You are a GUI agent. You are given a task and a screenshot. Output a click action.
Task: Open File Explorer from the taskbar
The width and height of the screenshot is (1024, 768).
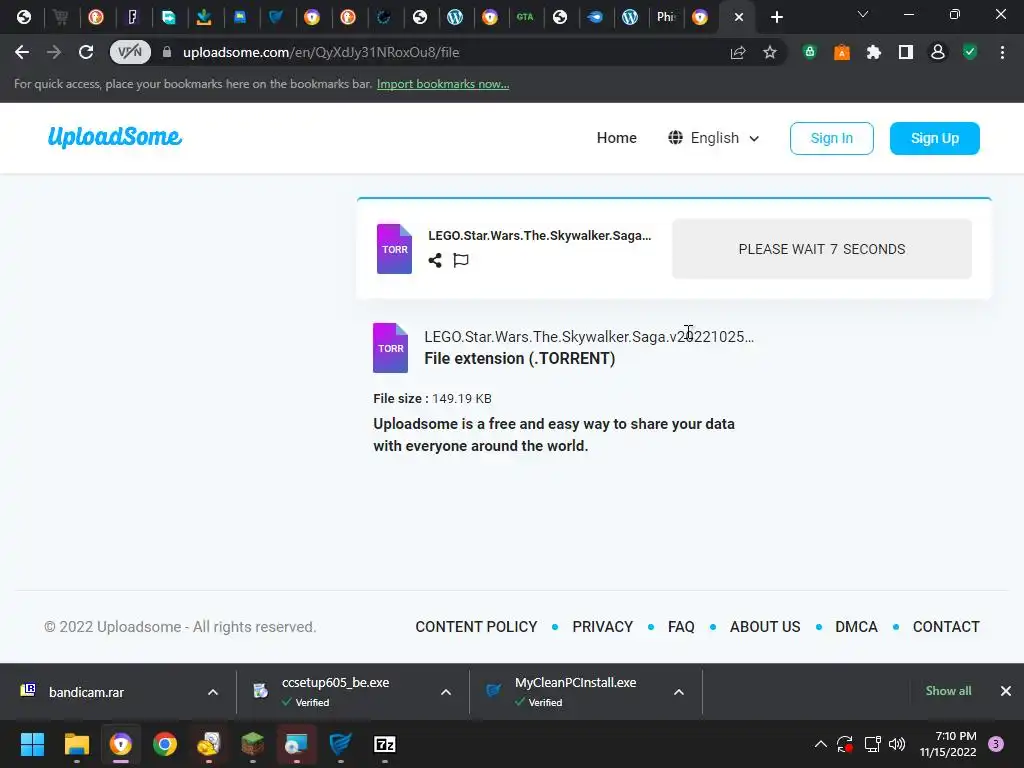[76, 744]
